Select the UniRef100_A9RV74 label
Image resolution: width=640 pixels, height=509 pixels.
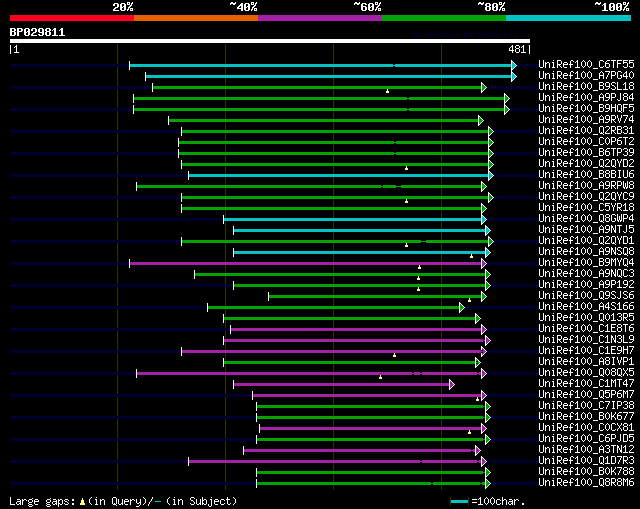[586, 119]
